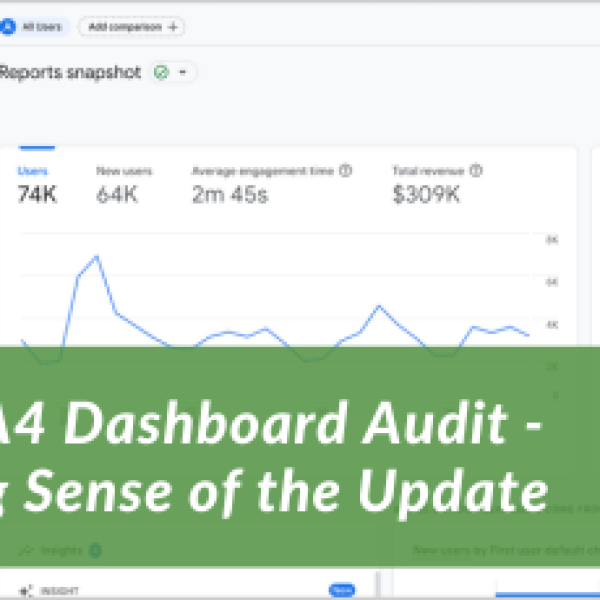
Task: Click the green check status icon
Action: tap(161, 72)
